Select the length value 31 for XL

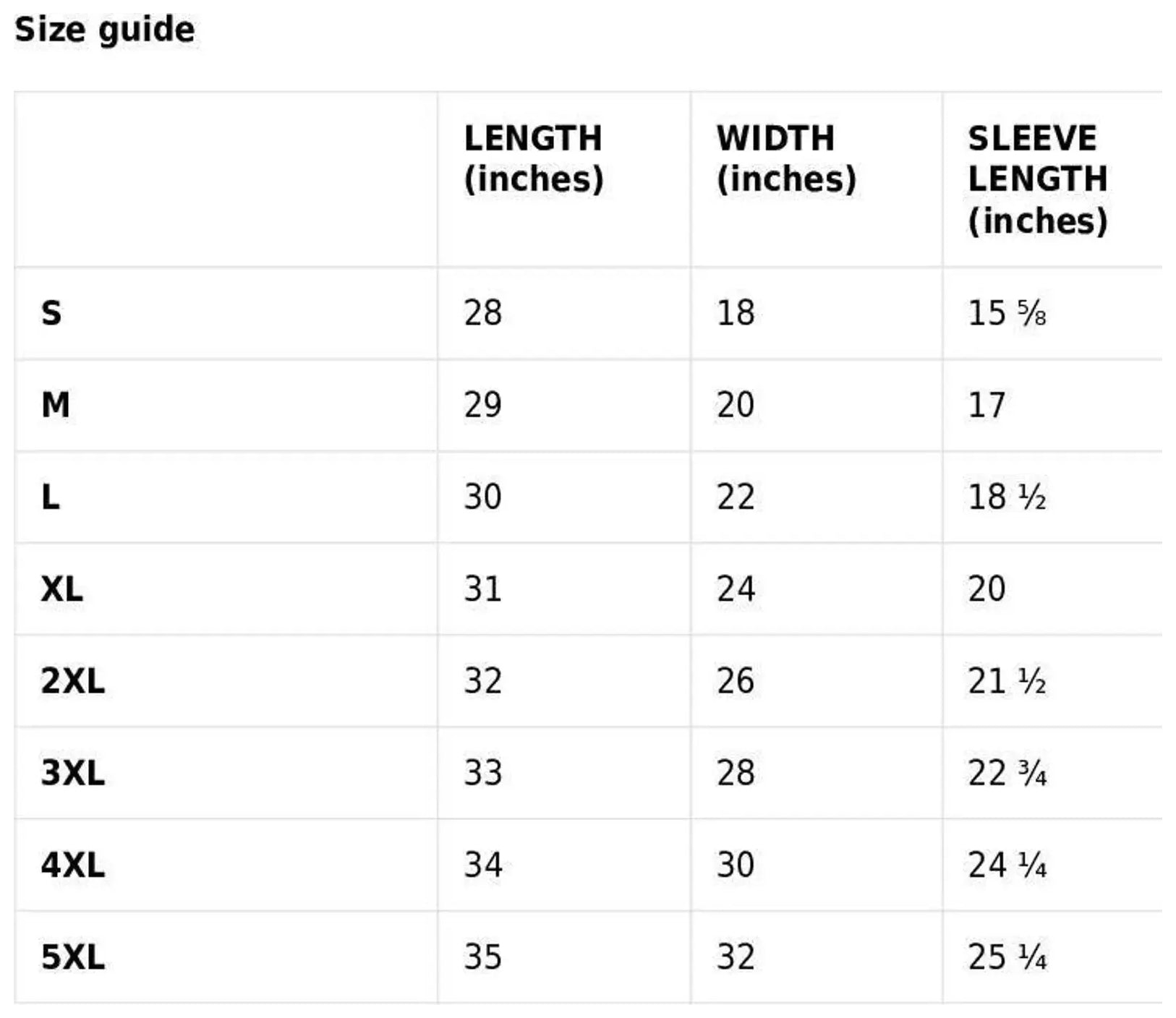tap(482, 589)
